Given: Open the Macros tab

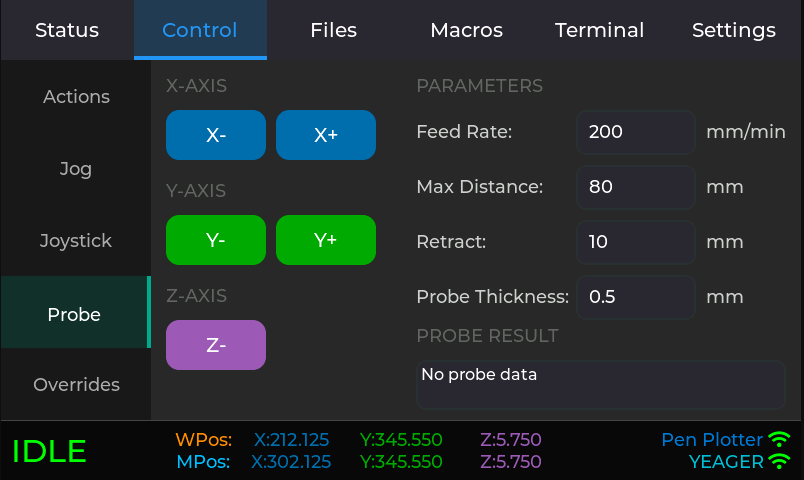Looking at the screenshot, I should (x=466, y=30).
